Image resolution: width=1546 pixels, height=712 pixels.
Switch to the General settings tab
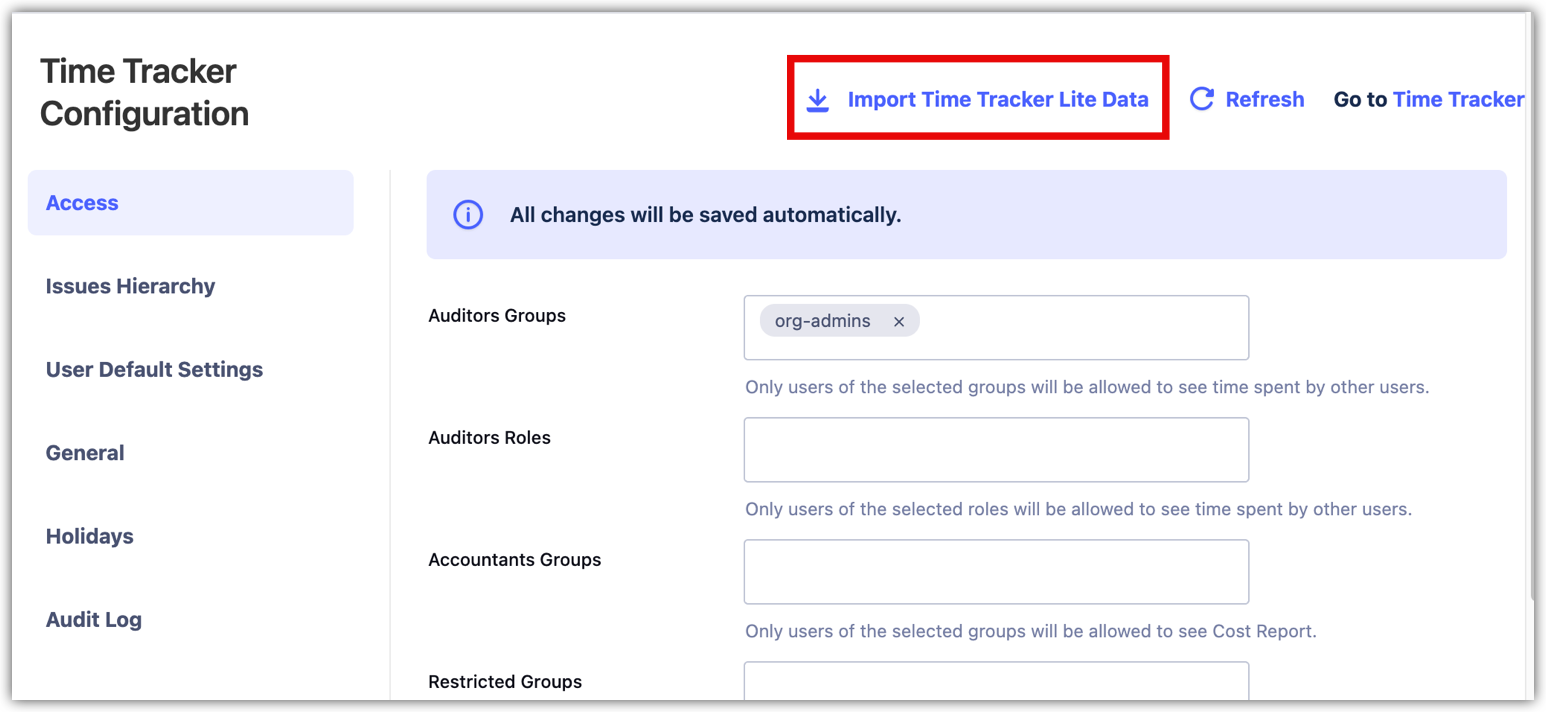[85, 453]
